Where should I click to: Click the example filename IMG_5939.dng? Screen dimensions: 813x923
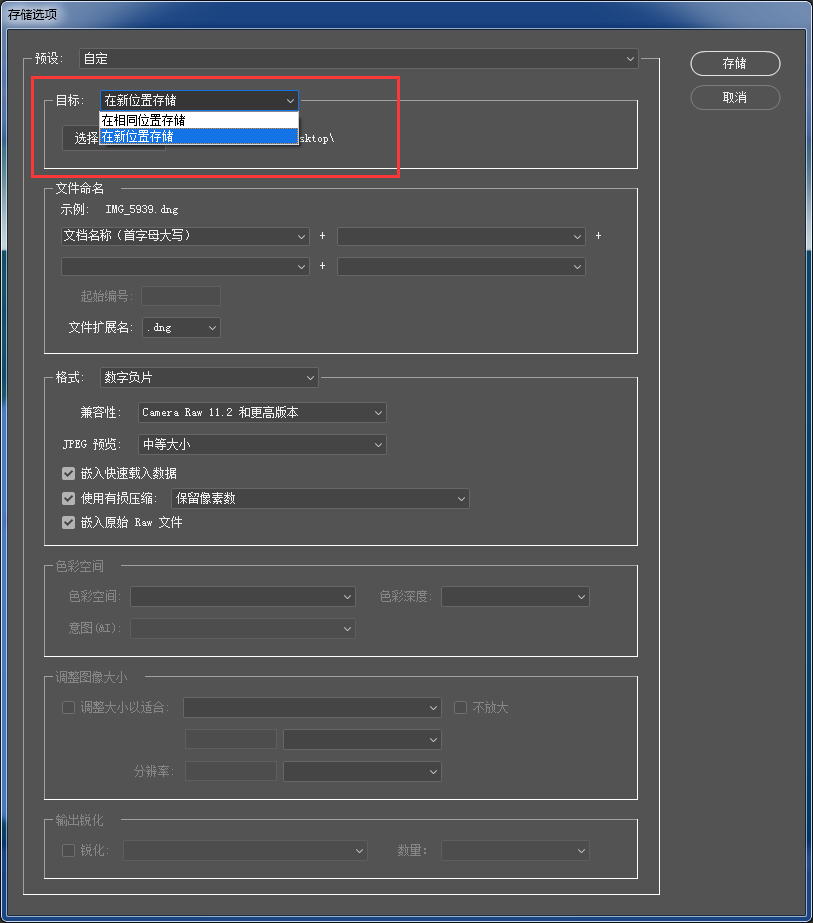(142, 209)
